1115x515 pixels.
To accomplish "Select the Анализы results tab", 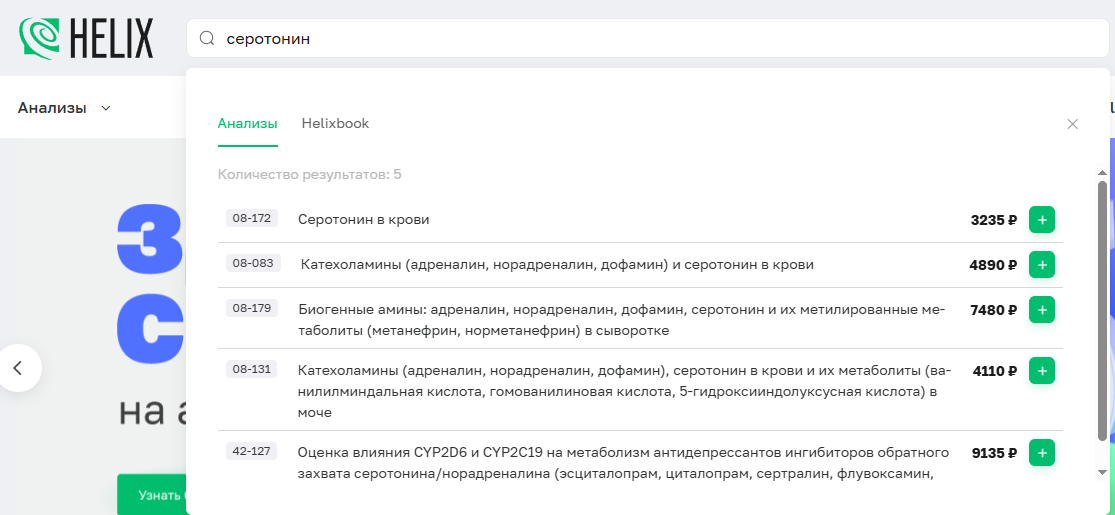I will click(x=247, y=124).
